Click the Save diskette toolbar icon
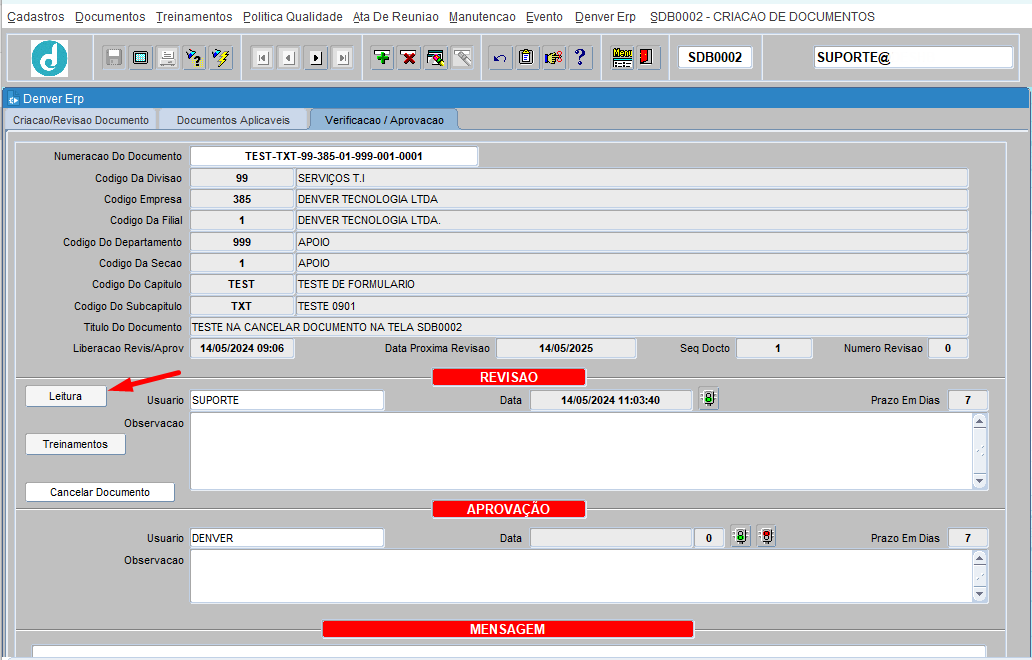The width and height of the screenshot is (1032, 660). [x=114, y=58]
